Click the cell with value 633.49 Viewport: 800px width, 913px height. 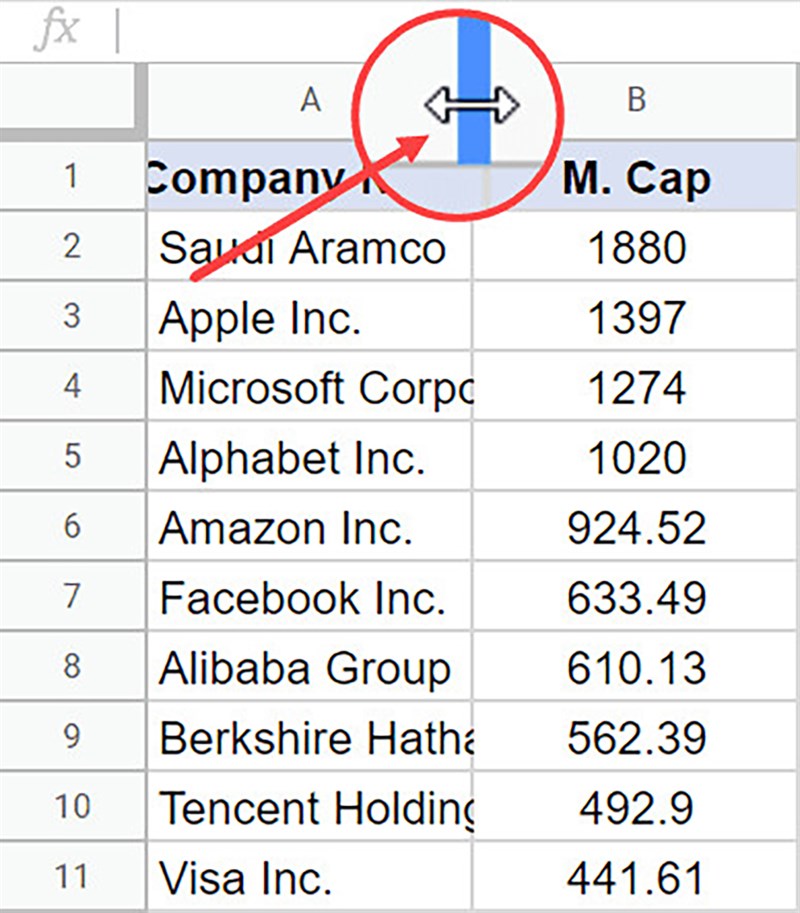pos(636,597)
